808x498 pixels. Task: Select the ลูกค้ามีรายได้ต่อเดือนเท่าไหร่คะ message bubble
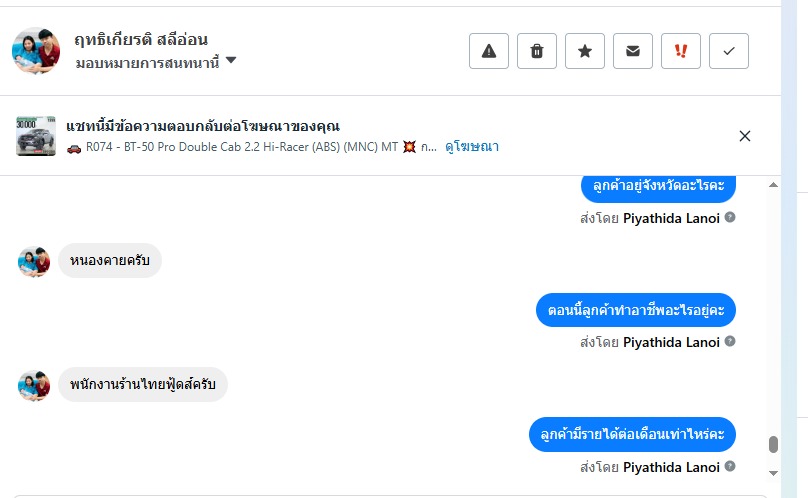point(632,435)
